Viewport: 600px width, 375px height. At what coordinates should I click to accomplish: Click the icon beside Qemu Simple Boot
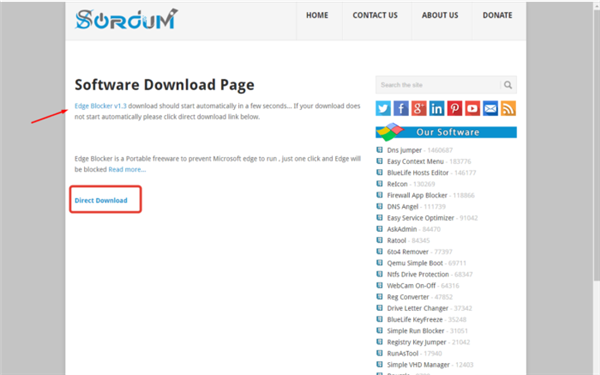point(380,262)
